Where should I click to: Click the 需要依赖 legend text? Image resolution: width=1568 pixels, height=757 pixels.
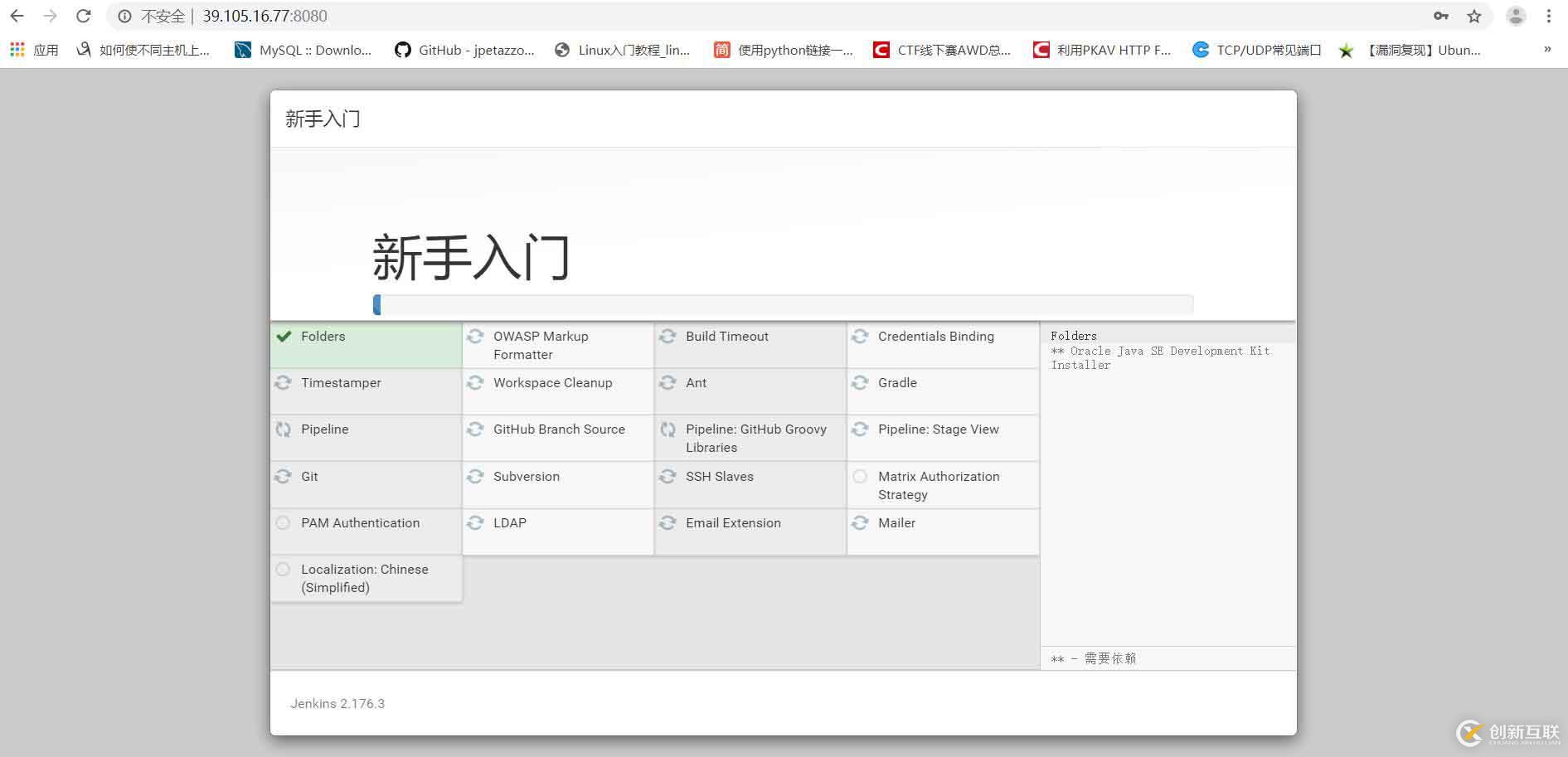(x=1110, y=658)
